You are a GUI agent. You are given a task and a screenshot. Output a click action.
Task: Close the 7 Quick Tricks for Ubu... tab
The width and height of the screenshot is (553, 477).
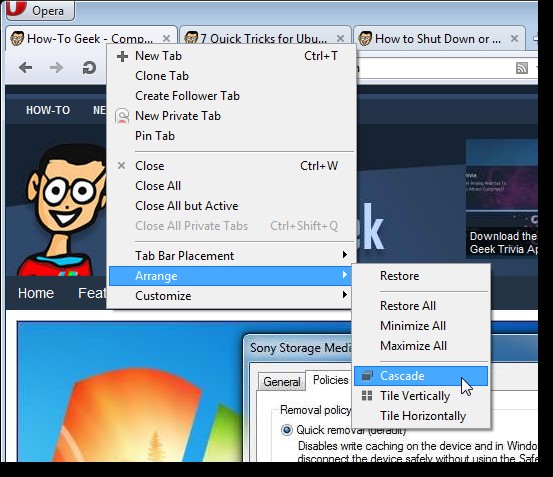pyautogui.click(x=340, y=38)
